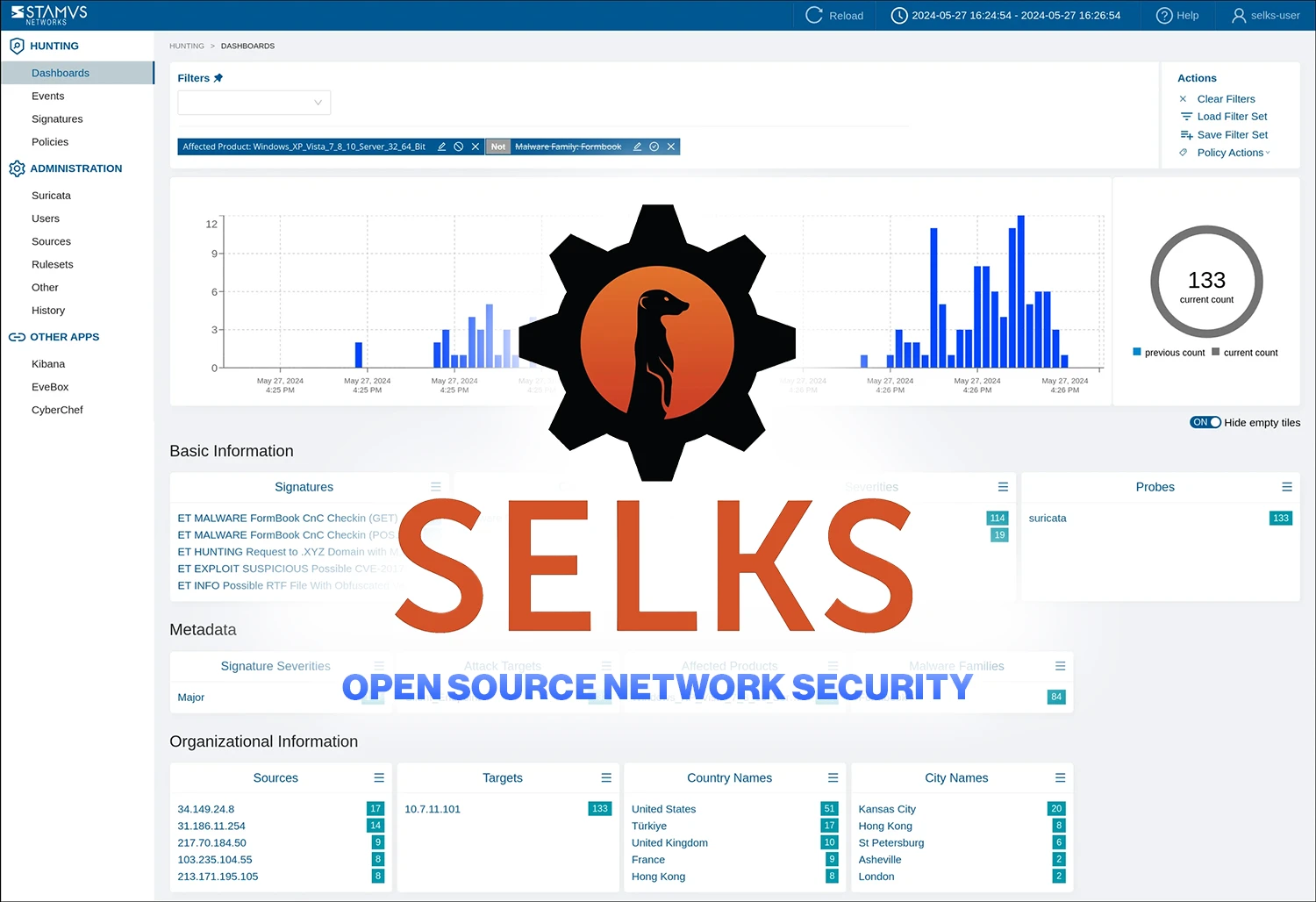Open the Events page in sidebar
1316x902 pixels.
[48, 96]
